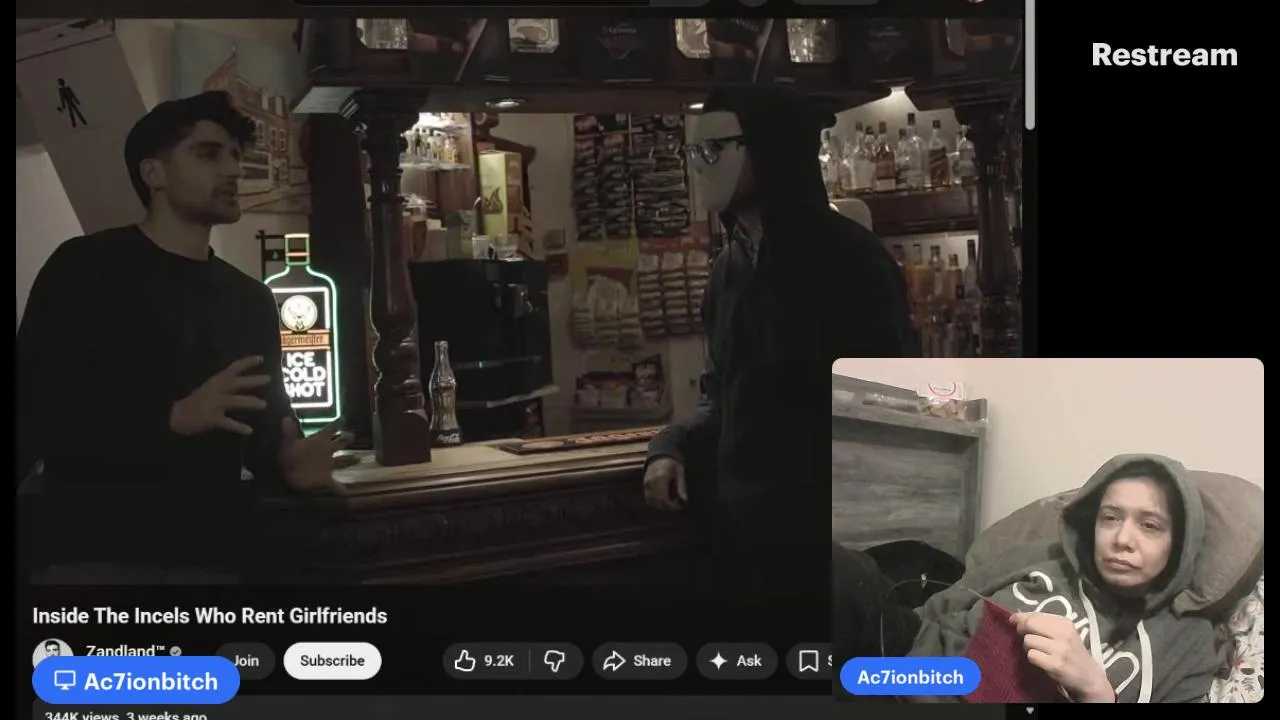Click the Ac7ionbitch screen share label
Screen dimensions: 1280x720
pyautogui.click(x=136, y=681)
